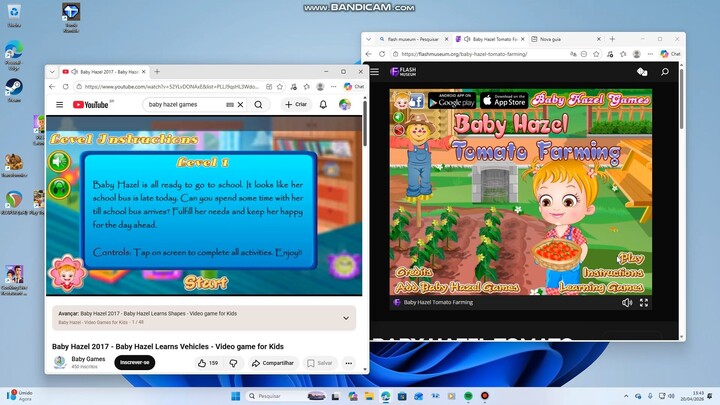Open the App Store badge in game

(x=504, y=100)
